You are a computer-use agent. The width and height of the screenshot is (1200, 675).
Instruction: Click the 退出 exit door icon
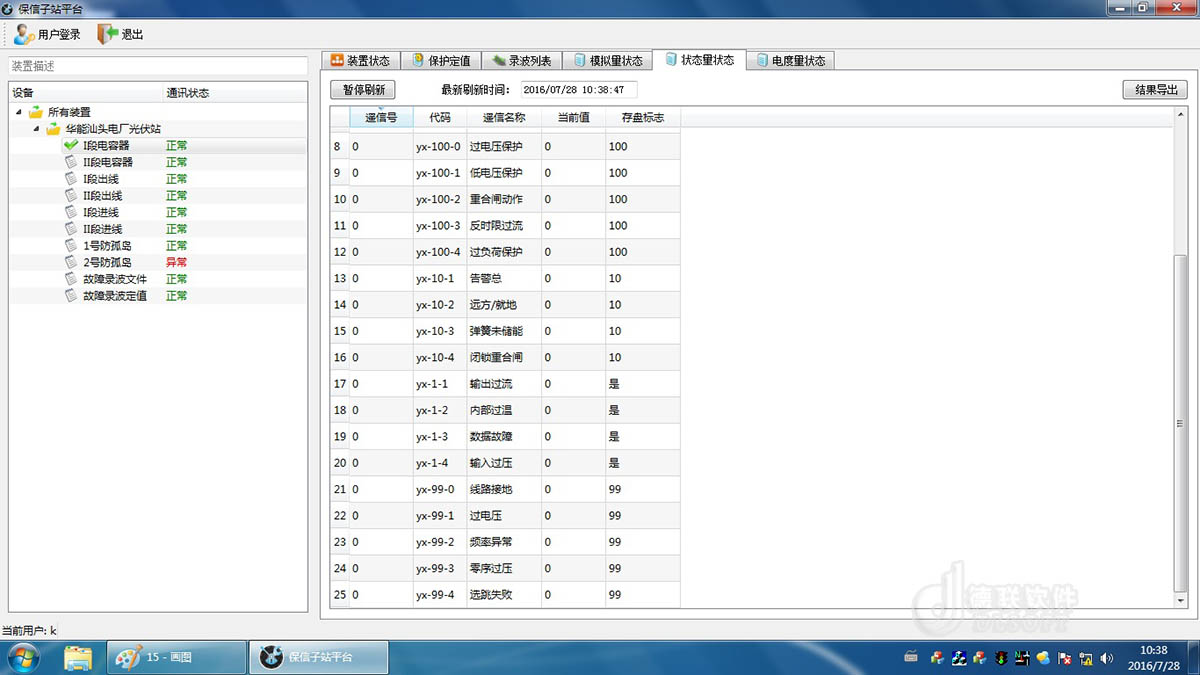tap(107, 34)
